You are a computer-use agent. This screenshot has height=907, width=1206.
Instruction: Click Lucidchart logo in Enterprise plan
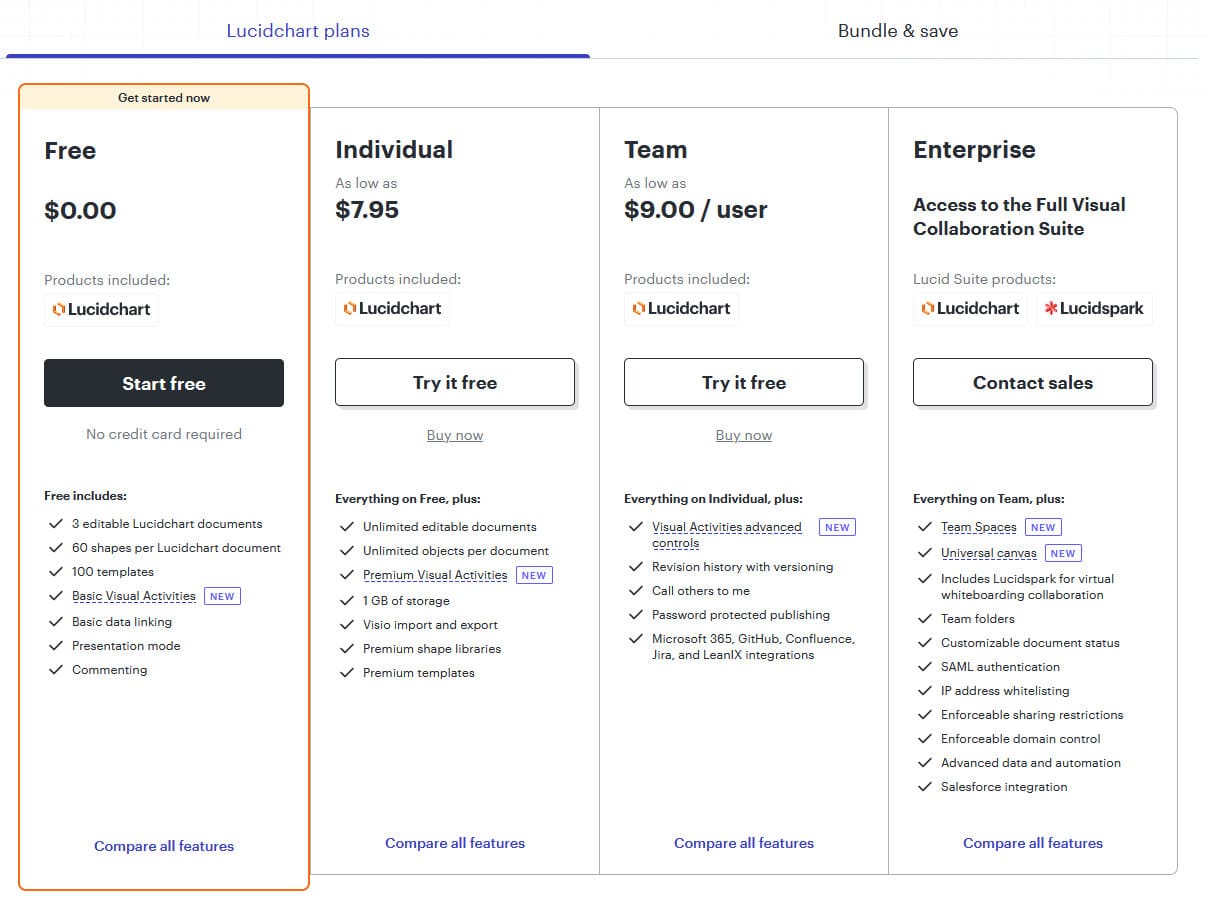click(x=970, y=309)
